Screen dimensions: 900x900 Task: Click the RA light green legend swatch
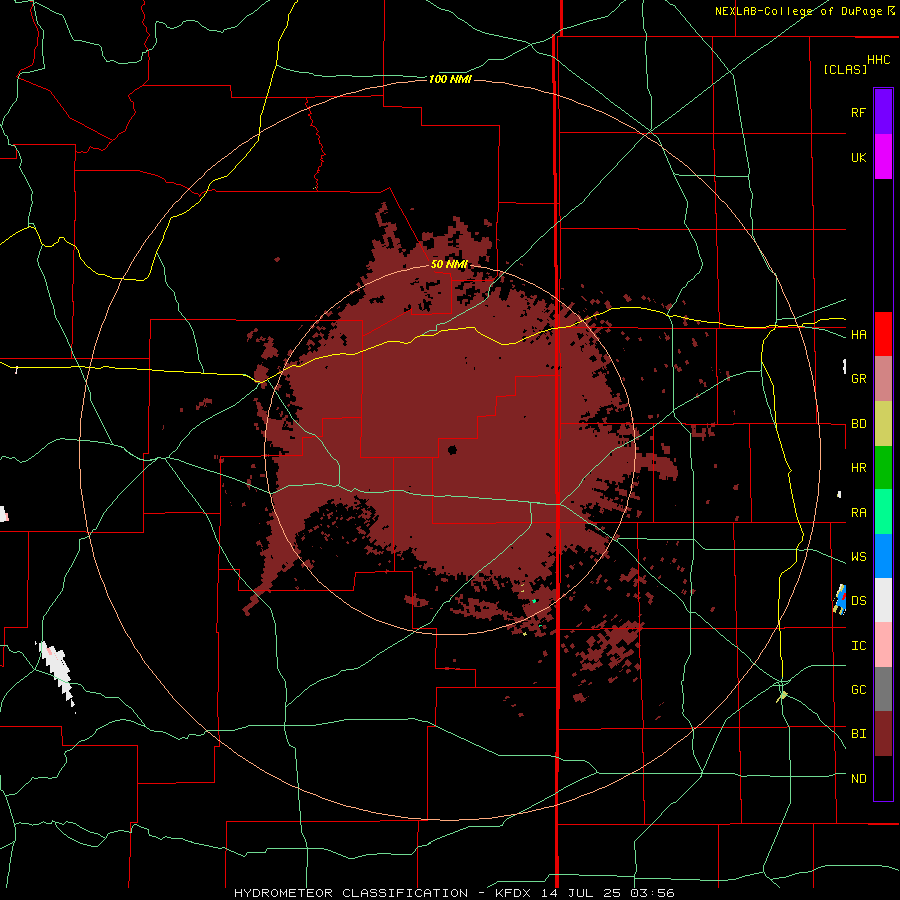coord(883,512)
